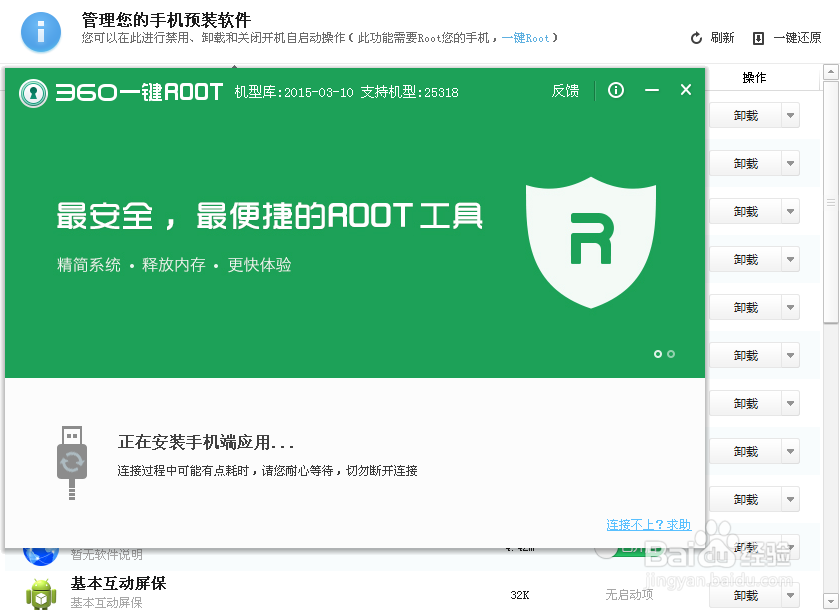Click the 一键还原 restore button
The width and height of the screenshot is (840, 610).
(x=787, y=38)
